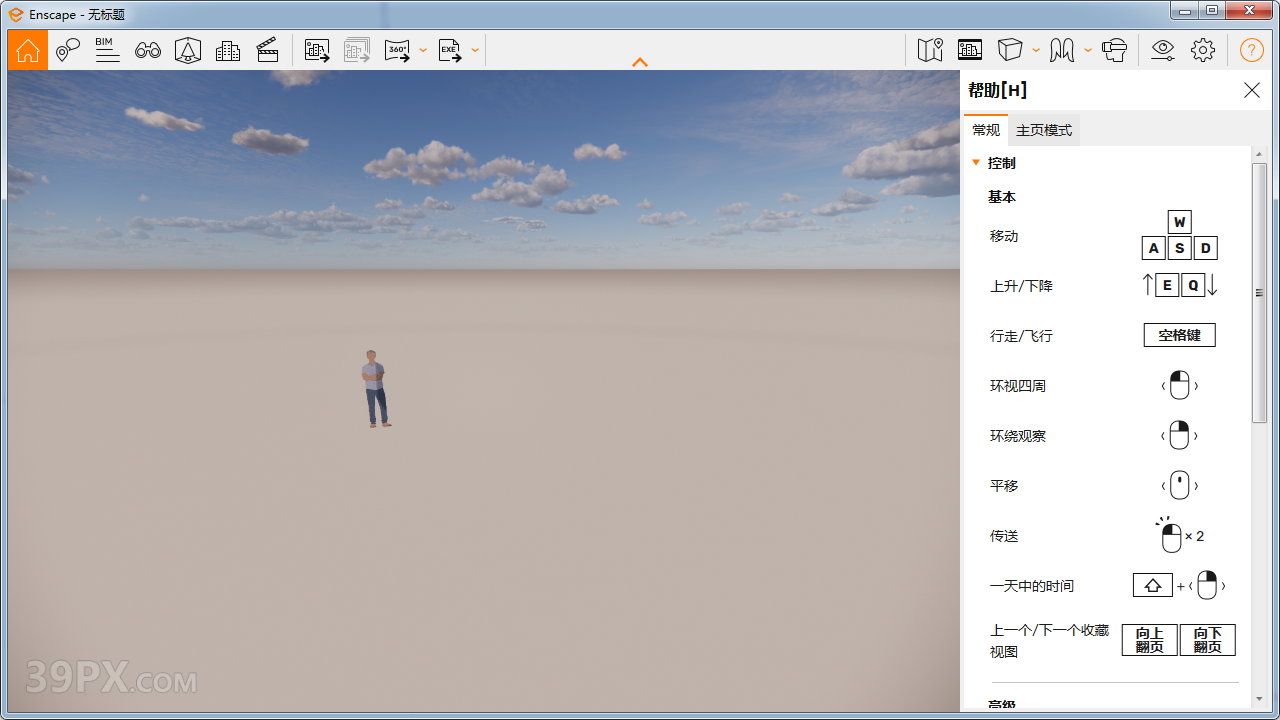The width and height of the screenshot is (1280, 720).
Task: Open the visual settings eye icon
Action: click(1162, 49)
